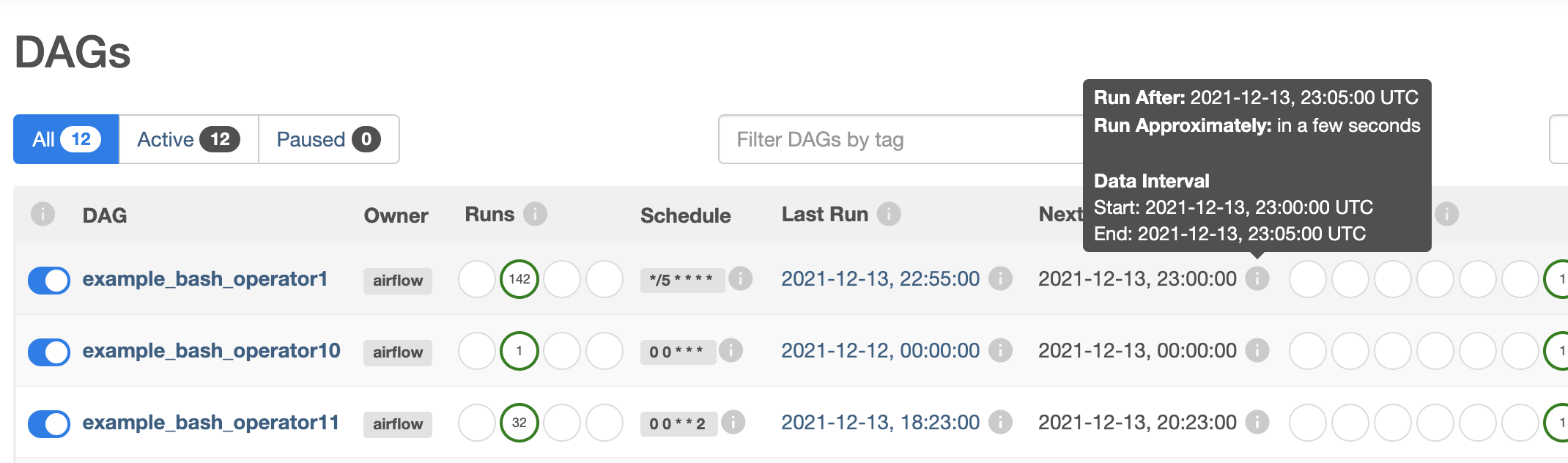Click next run info icon for example_bash_operator11

(x=1257, y=422)
